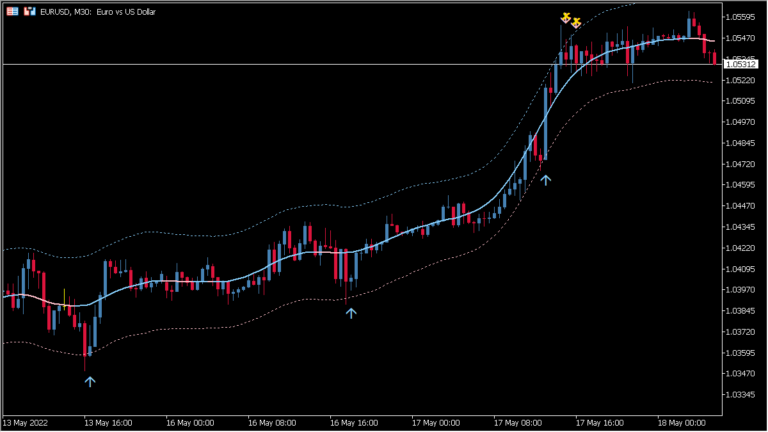Click the blue buy arrow near 16 May 16:00

[351, 313]
